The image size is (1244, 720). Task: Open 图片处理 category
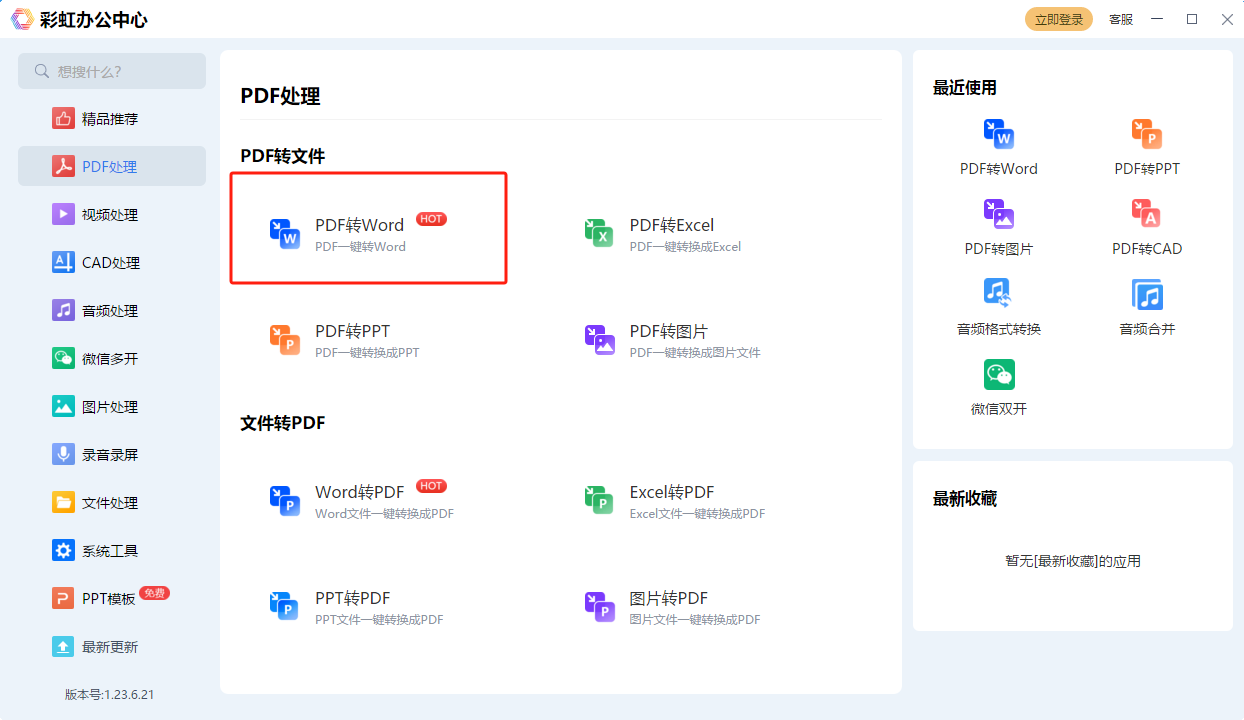(112, 407)
